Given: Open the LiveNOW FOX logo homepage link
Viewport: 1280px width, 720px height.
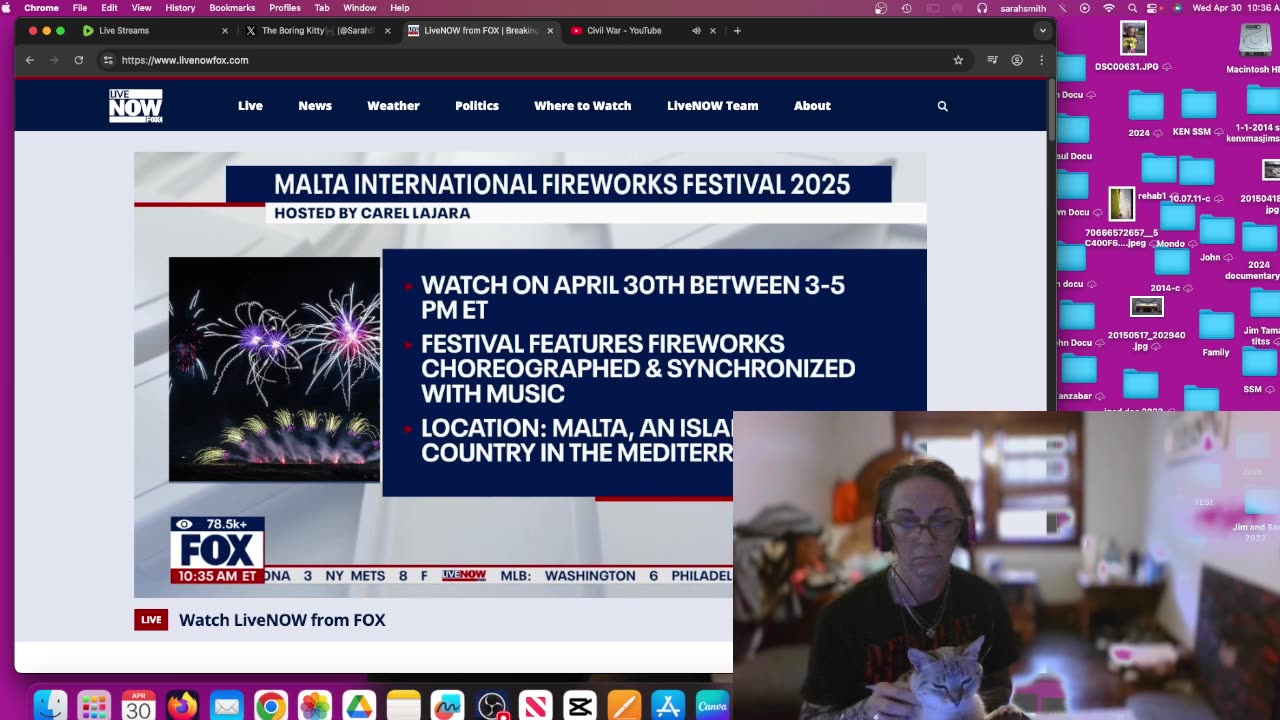Looking at the screenshot, I should (136, 105).
